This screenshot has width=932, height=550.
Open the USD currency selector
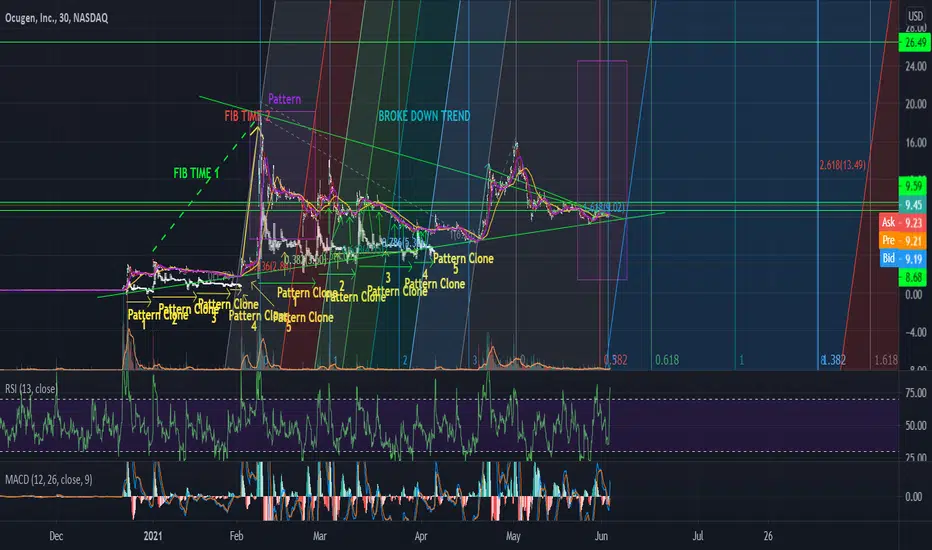click(x=915, y=16)
